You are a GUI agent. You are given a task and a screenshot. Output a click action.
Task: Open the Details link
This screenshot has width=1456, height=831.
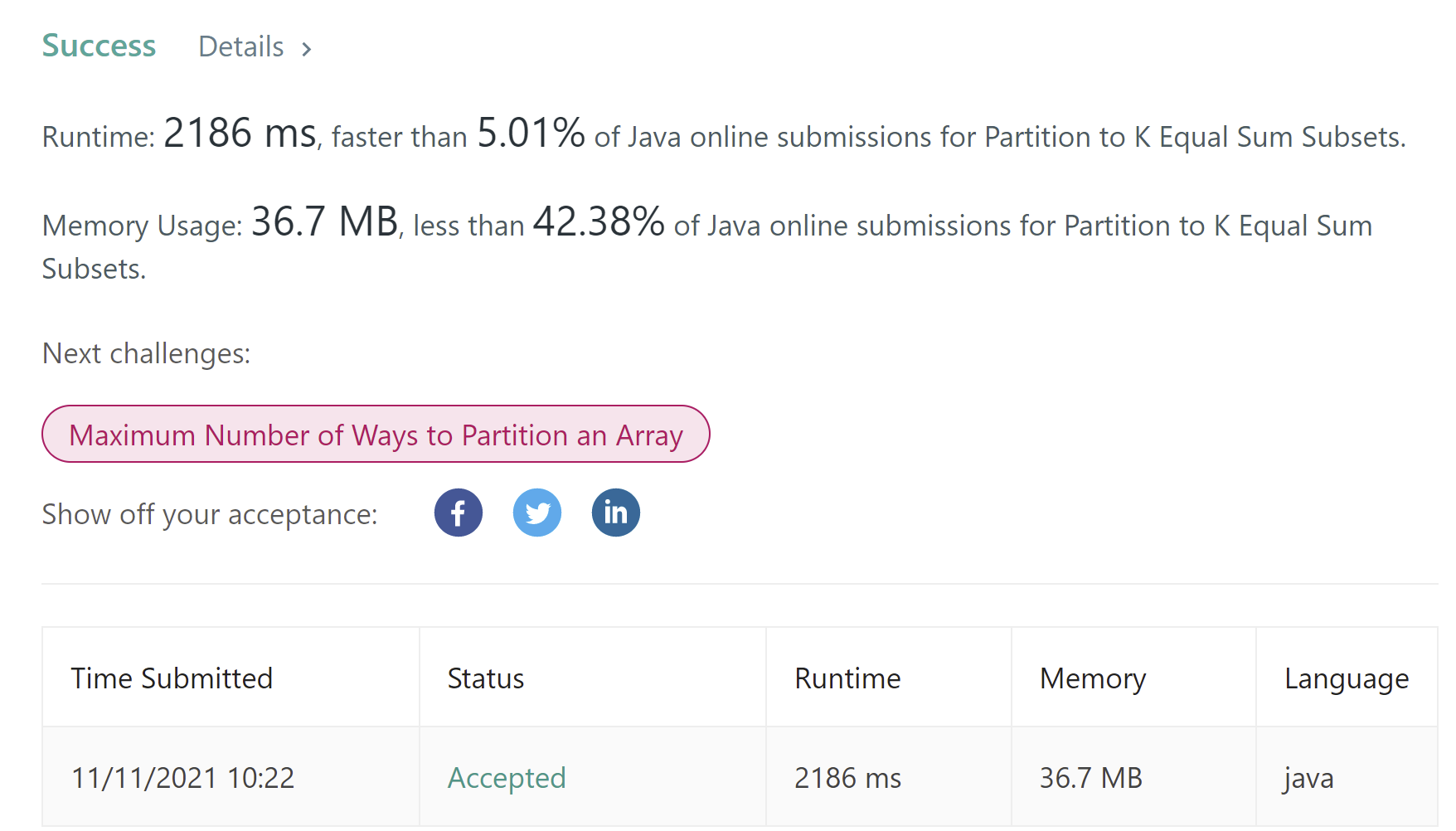tap(241, 47)
